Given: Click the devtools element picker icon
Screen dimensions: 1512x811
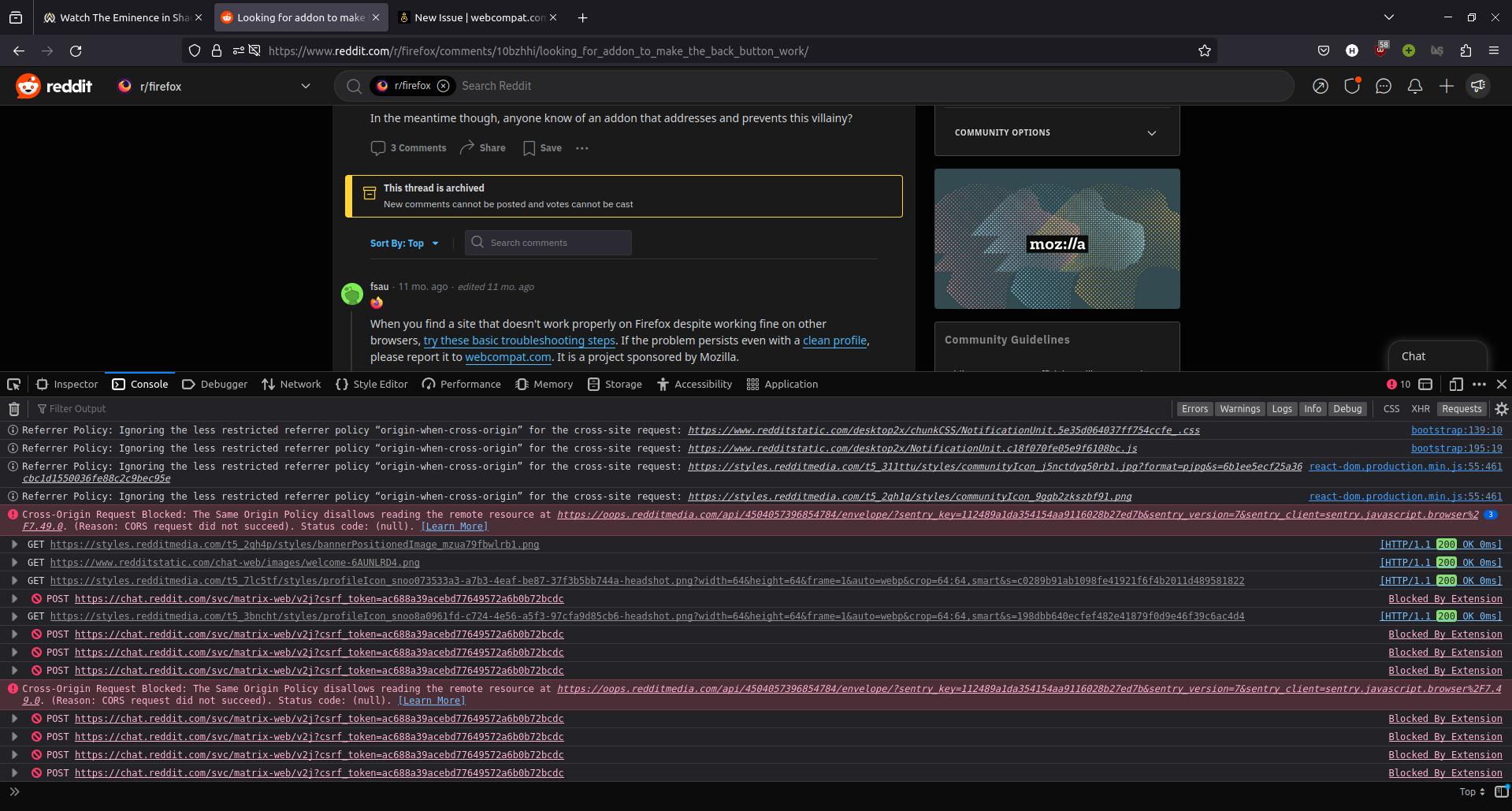Looking at the screenshot, I should 13,384.
